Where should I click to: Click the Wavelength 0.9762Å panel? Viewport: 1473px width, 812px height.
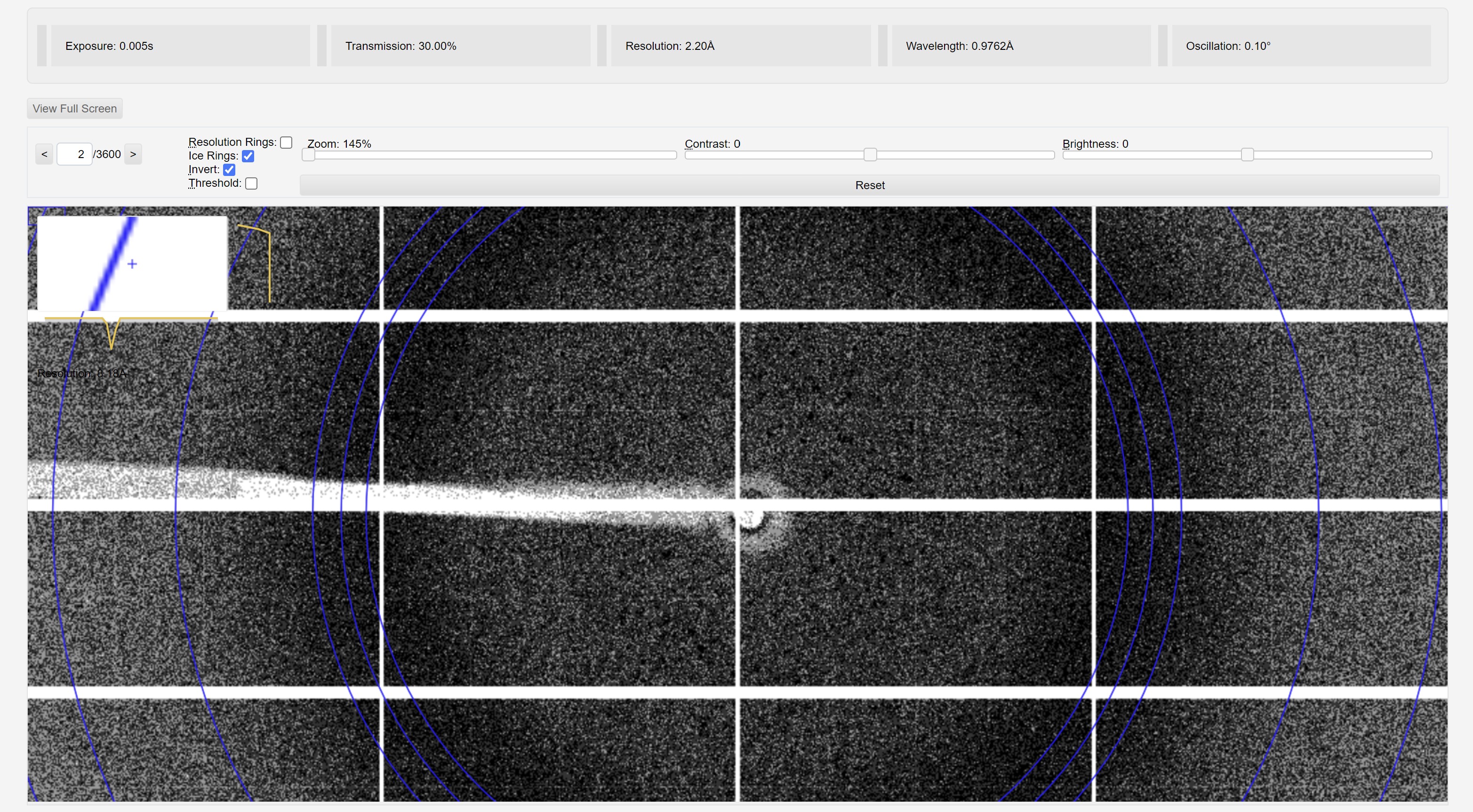1021,46
